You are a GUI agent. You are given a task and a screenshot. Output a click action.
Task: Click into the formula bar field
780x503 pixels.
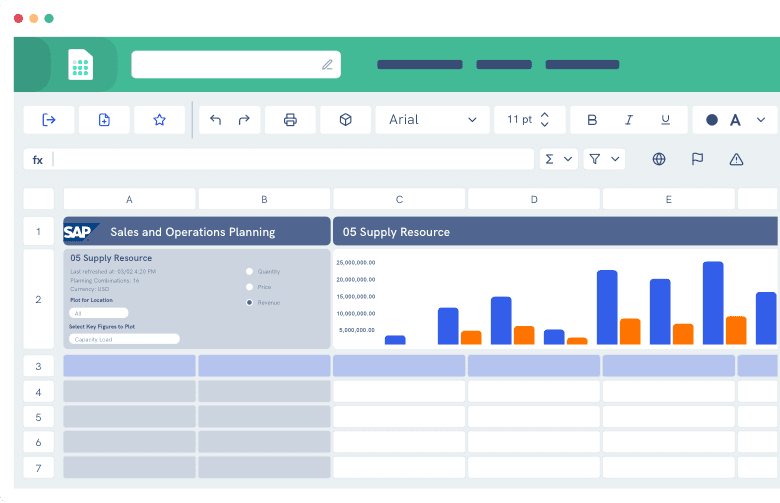click(292, 159)
